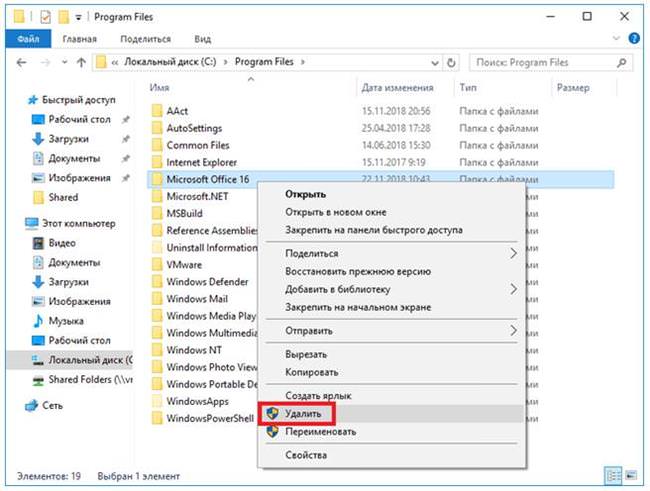650x491 pixels.
Task: Sort by the Имя column header
Action: click(x=160, y=88)
